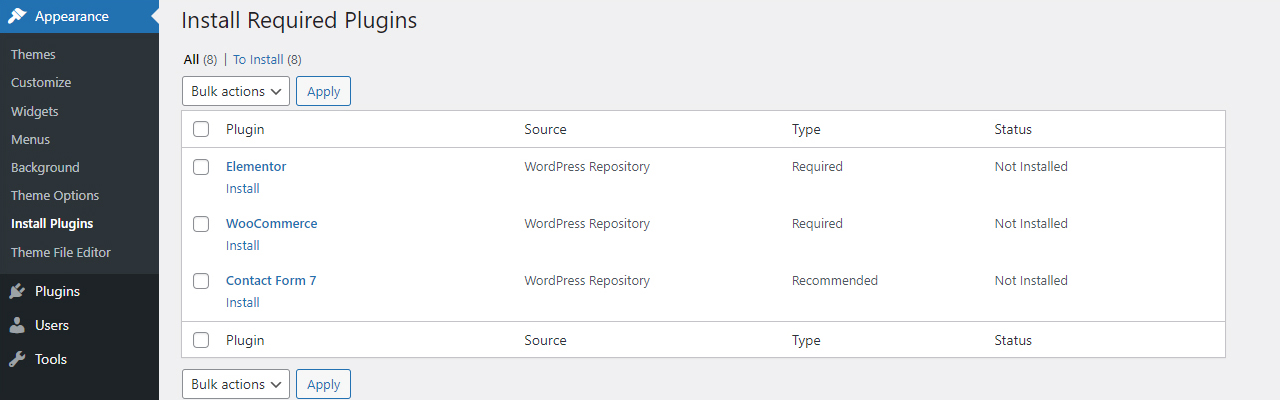This screenshot has width=1280, height=400.
Task: Click Install under WooCommerce
Action: 243,245
